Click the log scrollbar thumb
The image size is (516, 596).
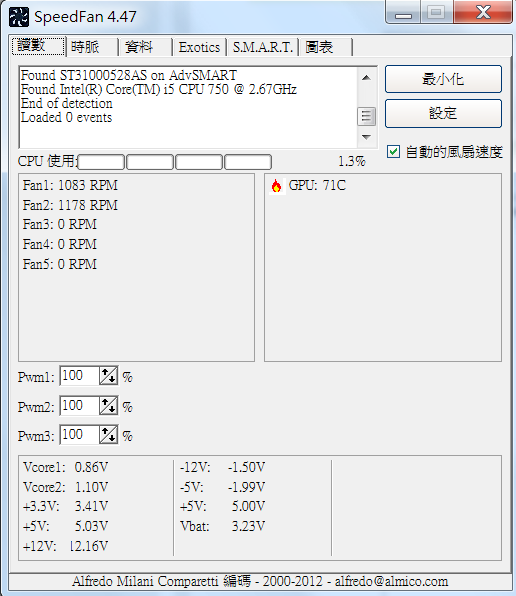pyautogui.click(x=366, y=116)
